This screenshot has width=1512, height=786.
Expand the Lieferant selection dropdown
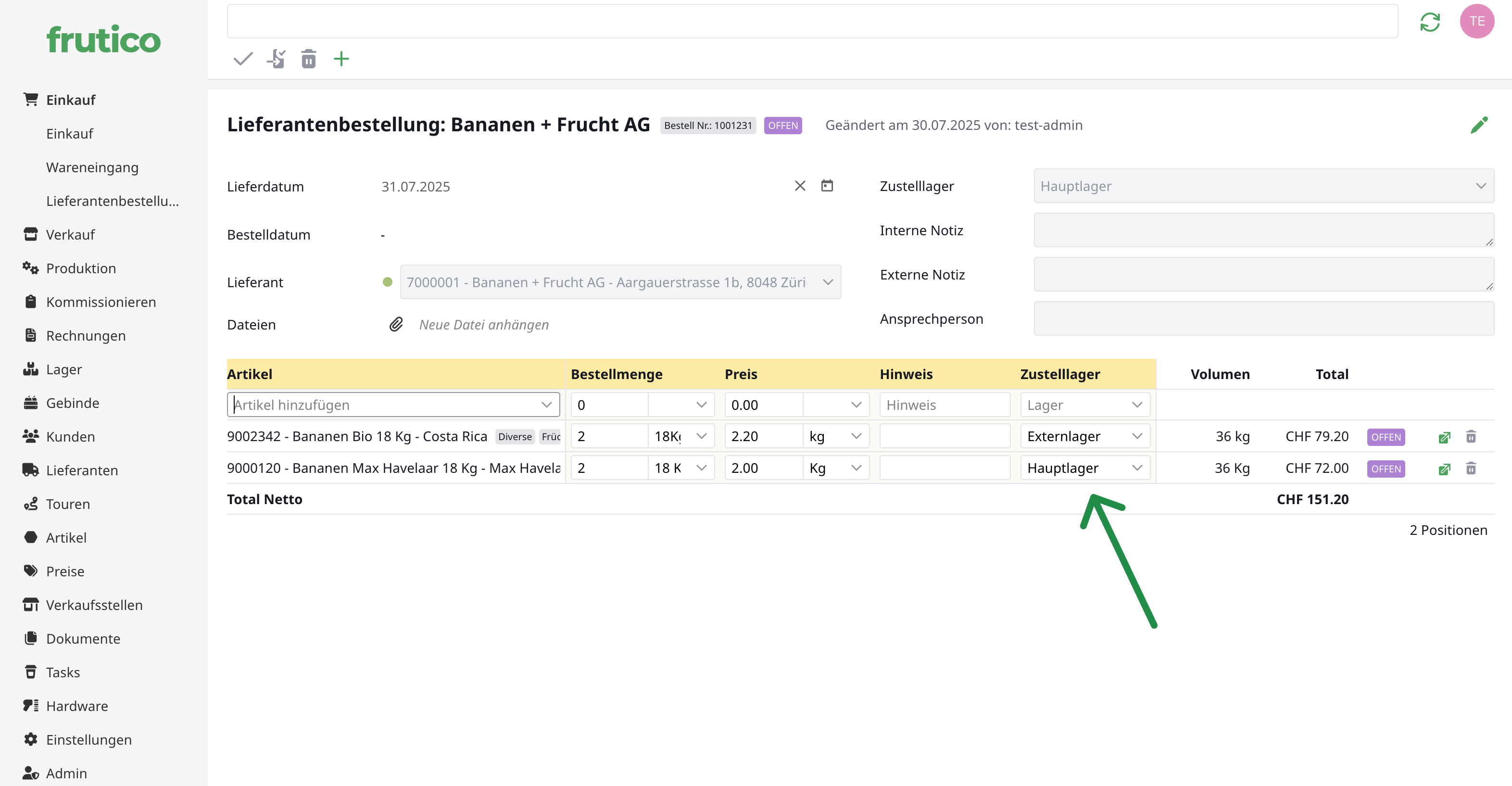[x=827, y=282]
